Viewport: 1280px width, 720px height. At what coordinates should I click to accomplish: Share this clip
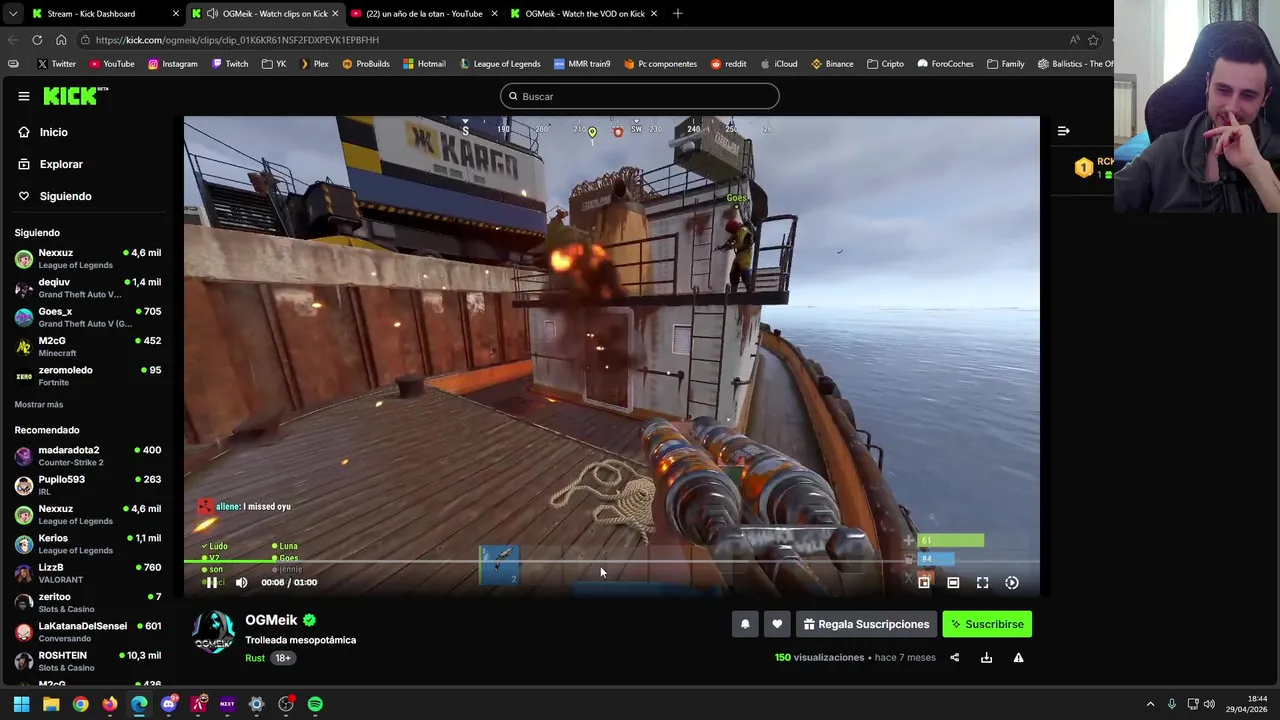954,657
